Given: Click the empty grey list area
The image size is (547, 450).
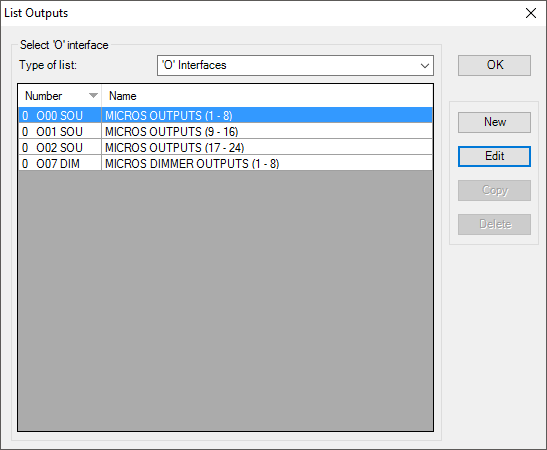Looking at the screenshot, I should (225, 301).
